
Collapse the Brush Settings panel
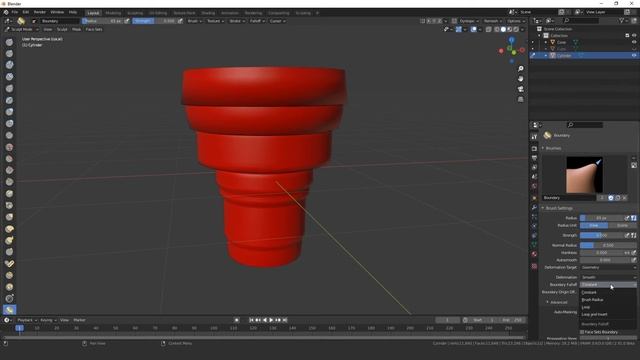coord(558,208)
